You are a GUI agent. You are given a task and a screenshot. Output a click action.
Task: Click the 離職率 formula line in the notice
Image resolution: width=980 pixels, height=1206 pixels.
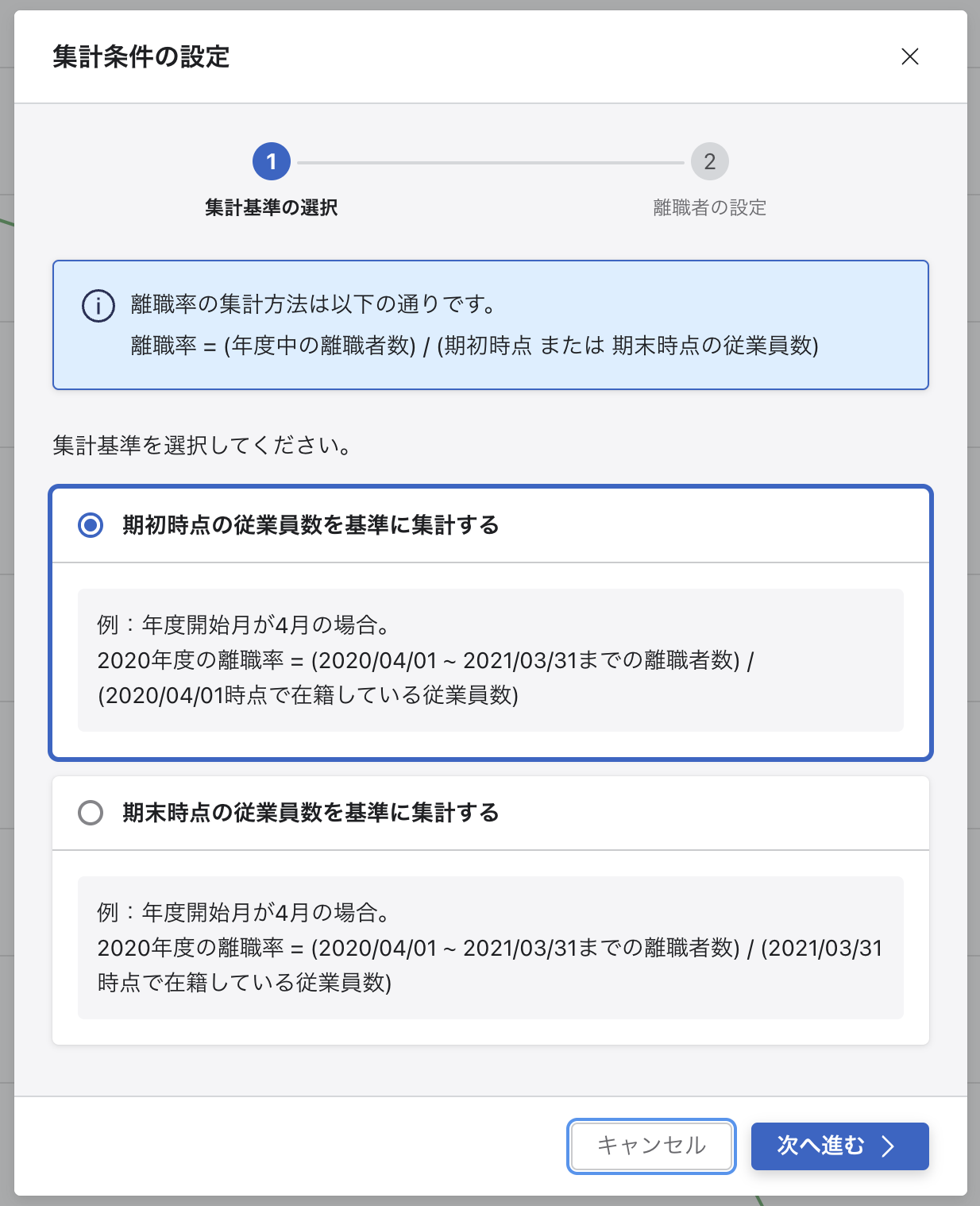coord(475,346)
